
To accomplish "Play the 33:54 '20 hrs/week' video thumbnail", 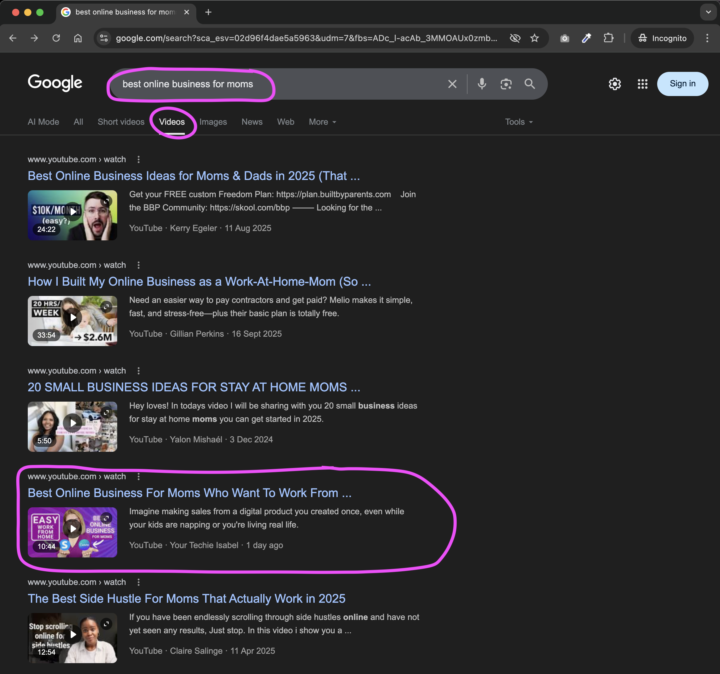I will [73, 321].
